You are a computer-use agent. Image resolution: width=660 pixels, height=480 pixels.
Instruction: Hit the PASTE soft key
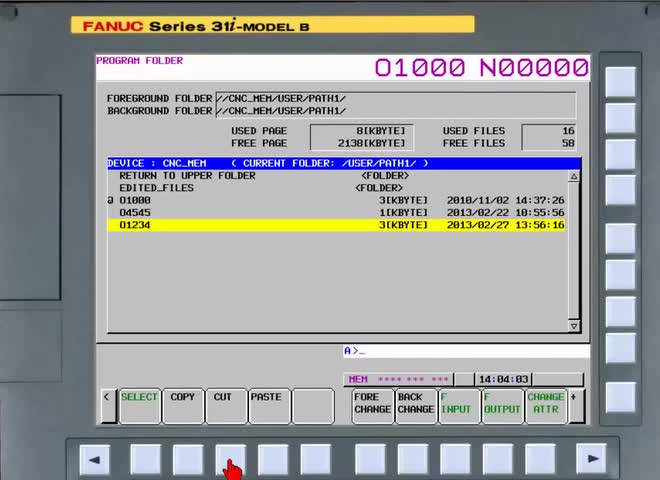tap(269, 406)
